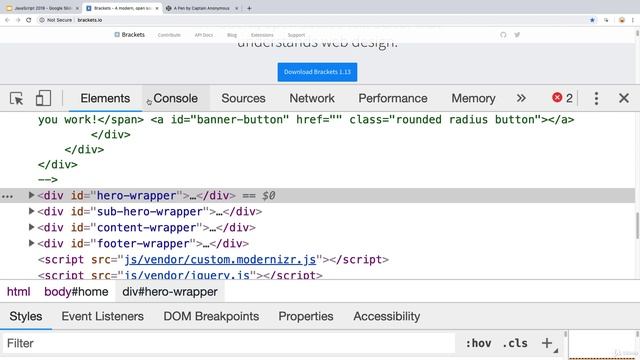640x360 pixels.
Task: Select html in the breadcrumb bar
Action: pyautogui.click(x=19, y=292)
